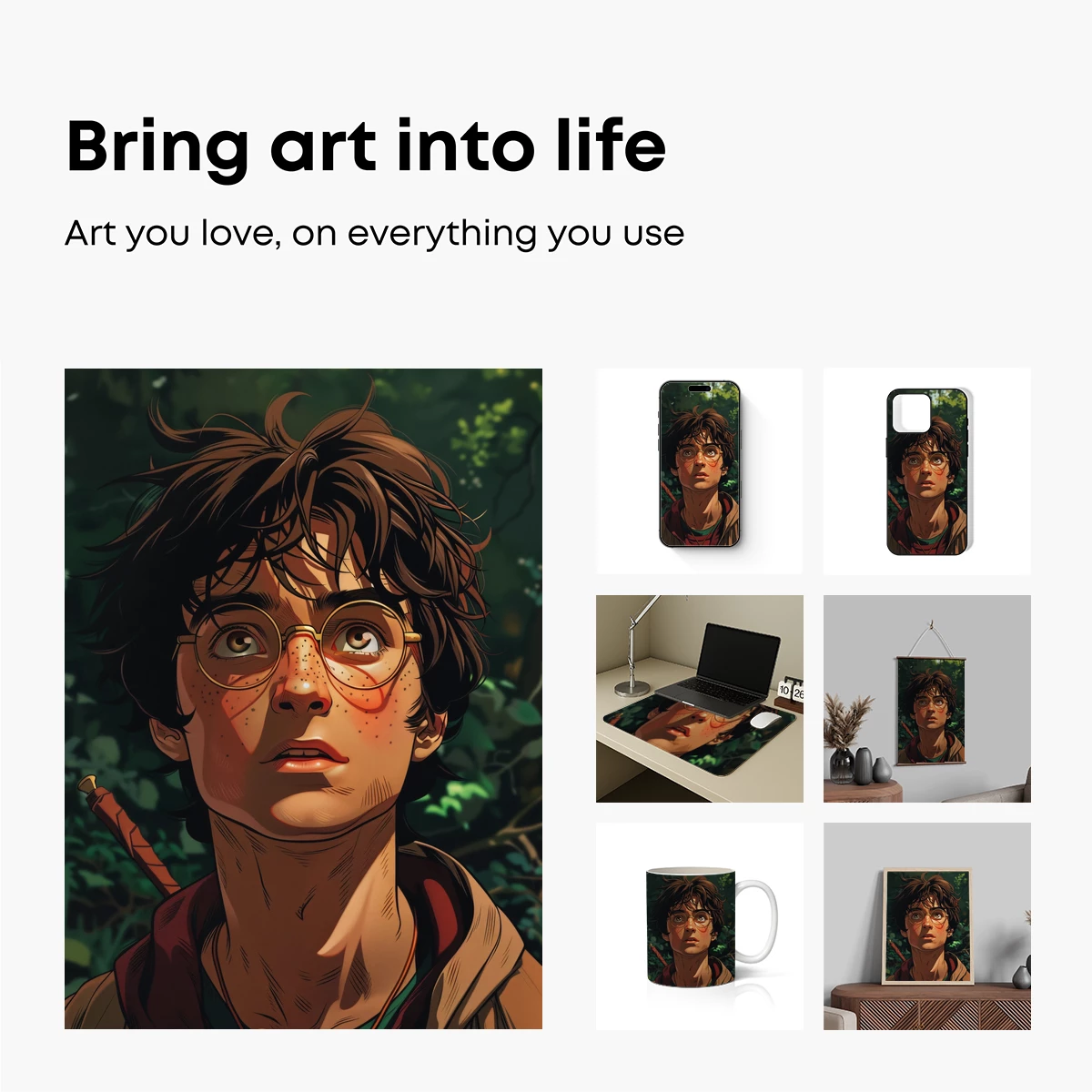This screenshot has height=1092, width=1092.
Task: Click the wooden sideboard under the framed poster
Action: pos(927,1006)
